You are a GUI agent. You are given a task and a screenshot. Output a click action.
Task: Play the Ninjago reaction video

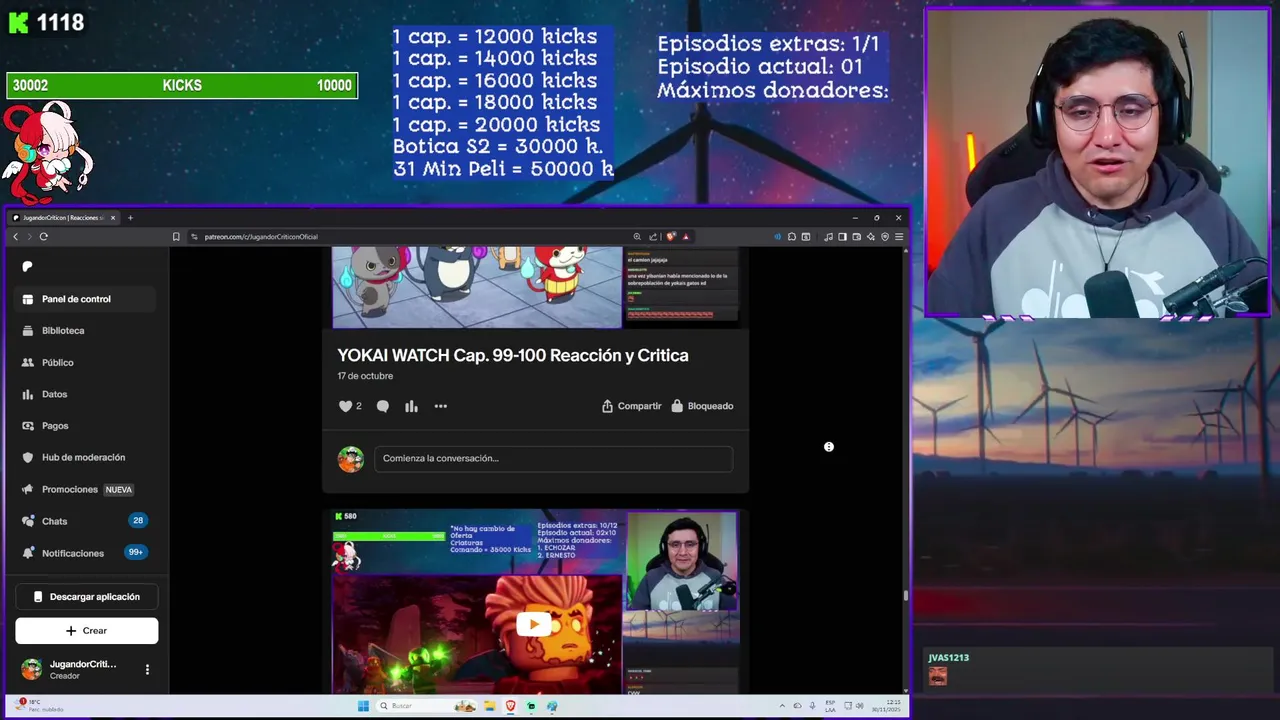coord(534,625)
